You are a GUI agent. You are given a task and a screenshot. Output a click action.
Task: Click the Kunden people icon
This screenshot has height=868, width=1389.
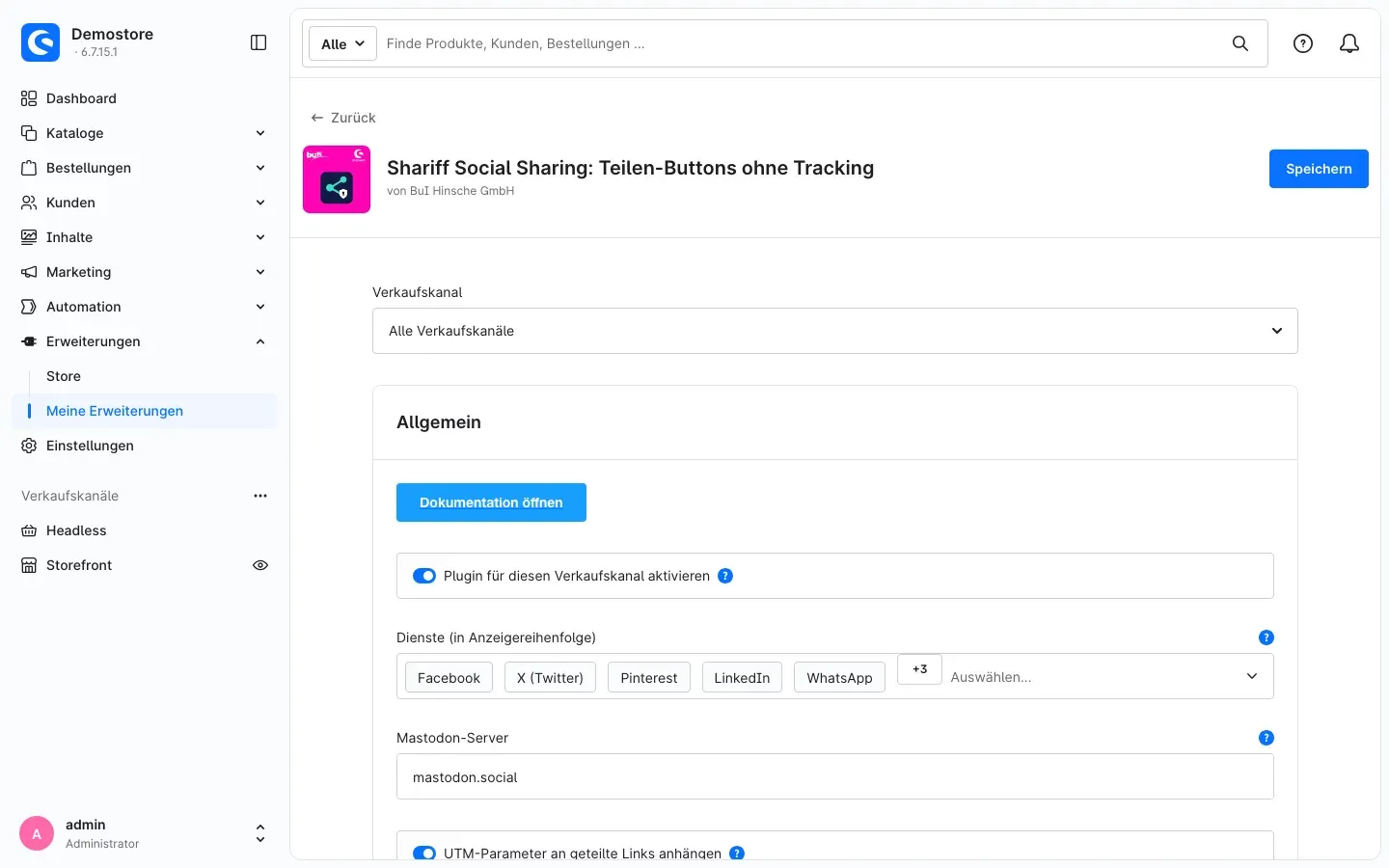[x=29, y=203]
